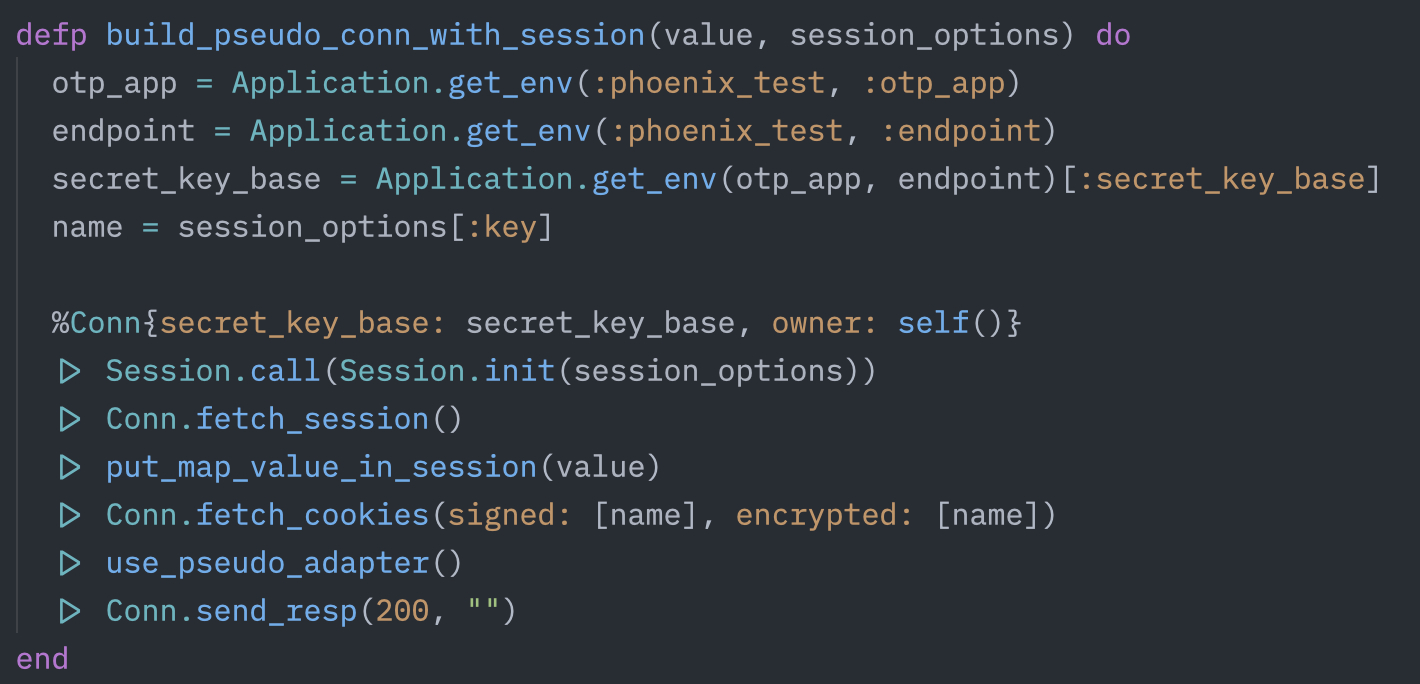Click the pipe operator before use_pseudo_adapter
This screenshot has height=684, width=1420.
tap(69, 563)
